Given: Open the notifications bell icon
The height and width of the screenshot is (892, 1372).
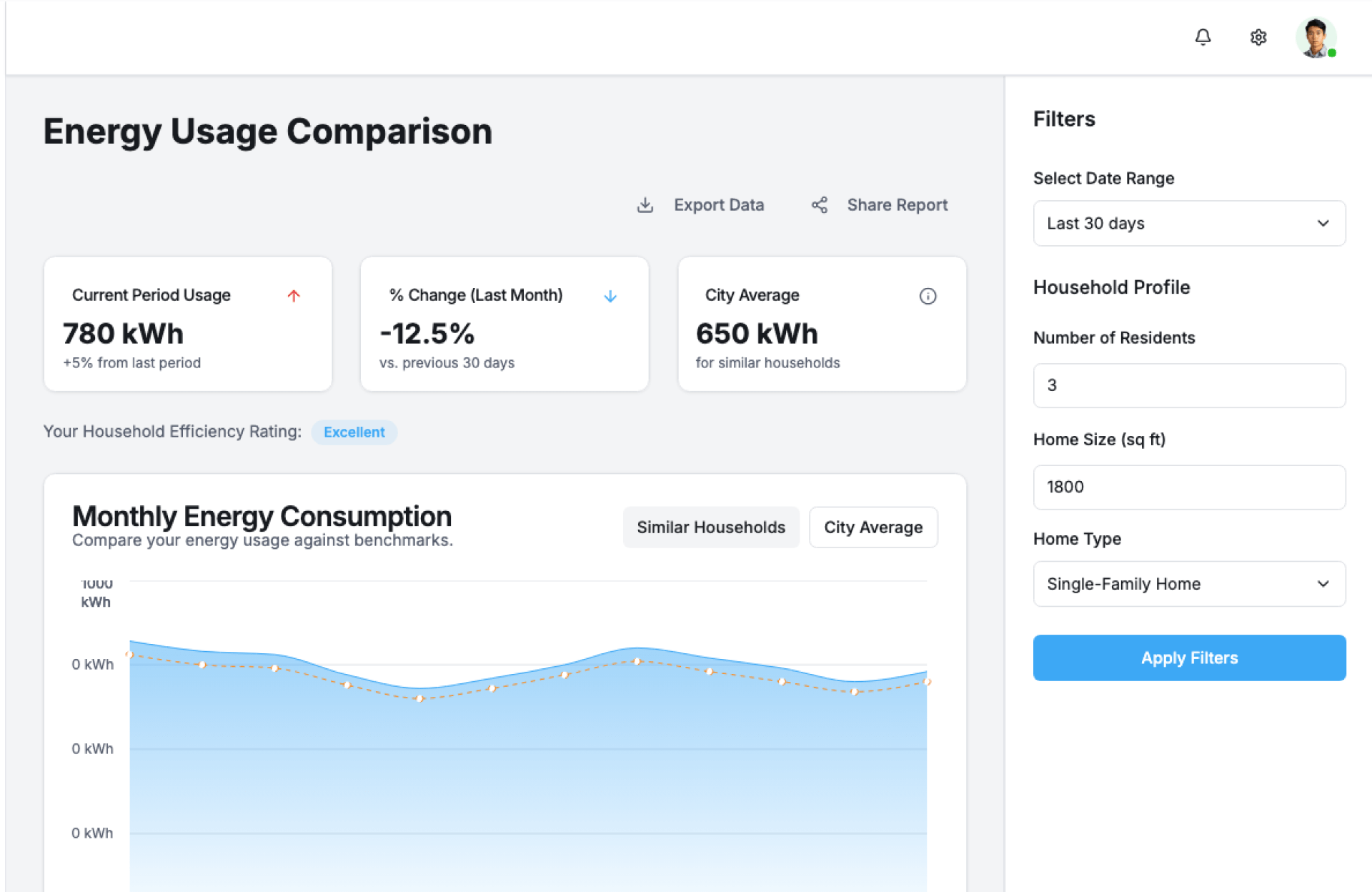Looking at the screenshot, I should [1203, 37].
